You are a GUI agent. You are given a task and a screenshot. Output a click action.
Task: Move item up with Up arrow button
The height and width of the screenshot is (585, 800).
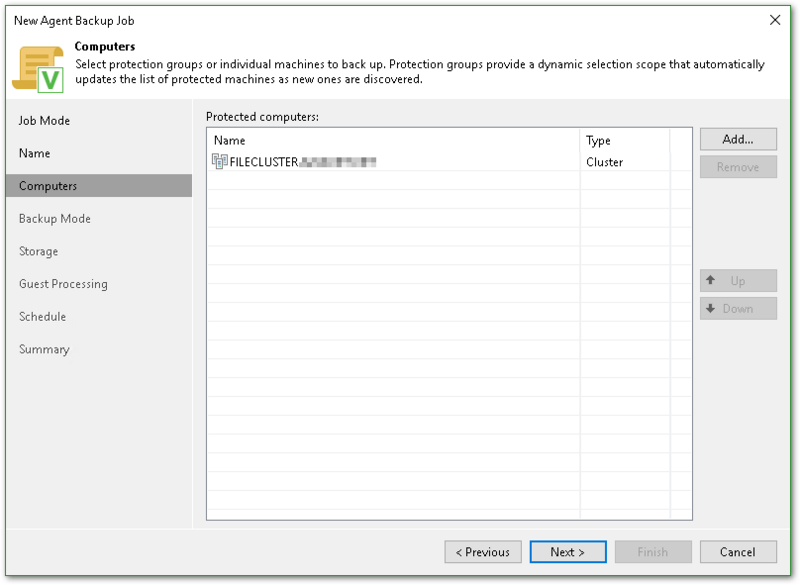point(738,282)
